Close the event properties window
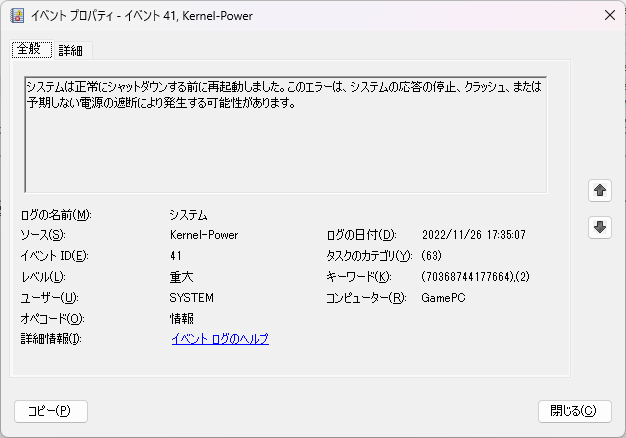 click(610, 16)
